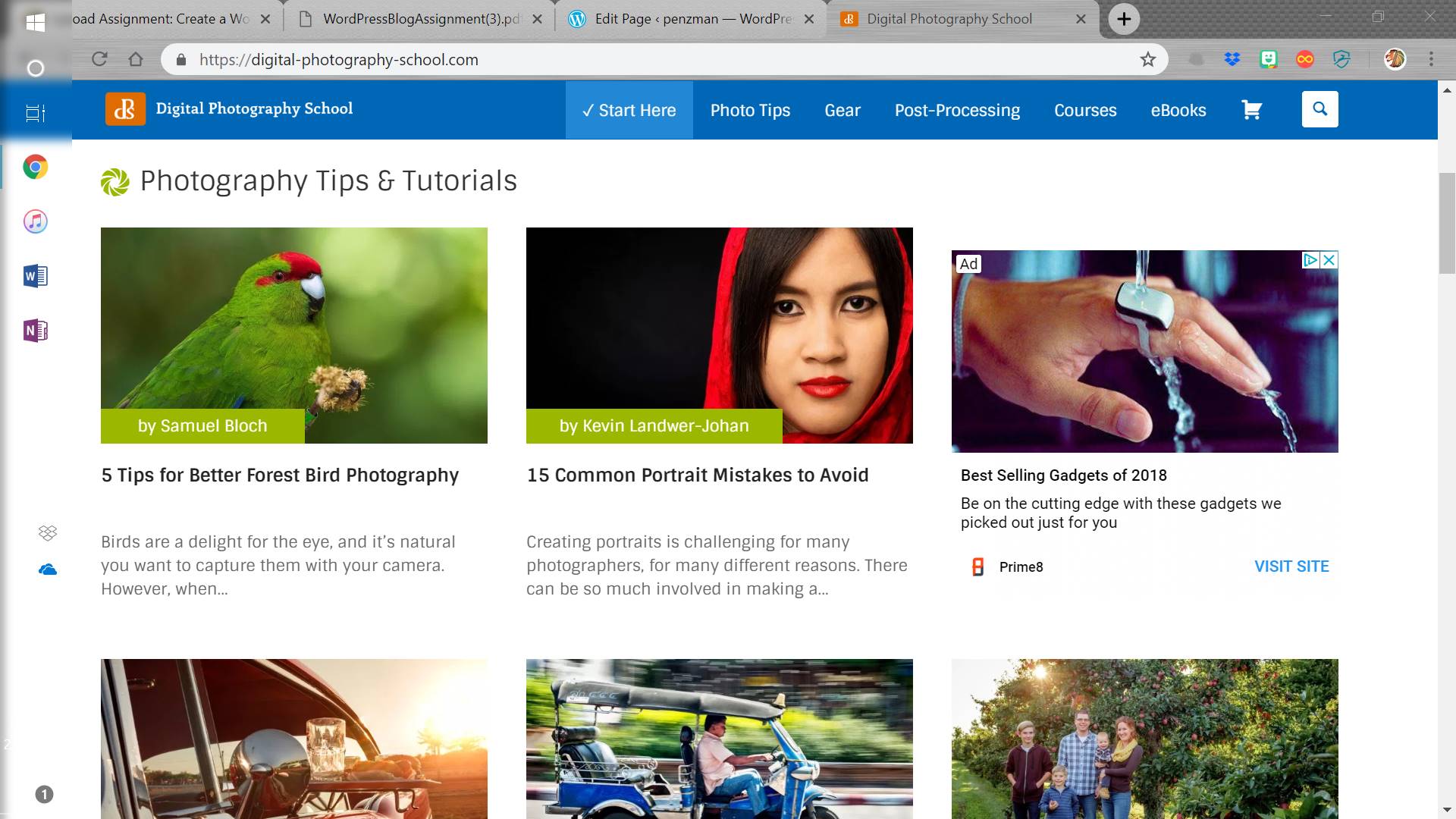Click the site search magnifier button

coord(1319,109)
